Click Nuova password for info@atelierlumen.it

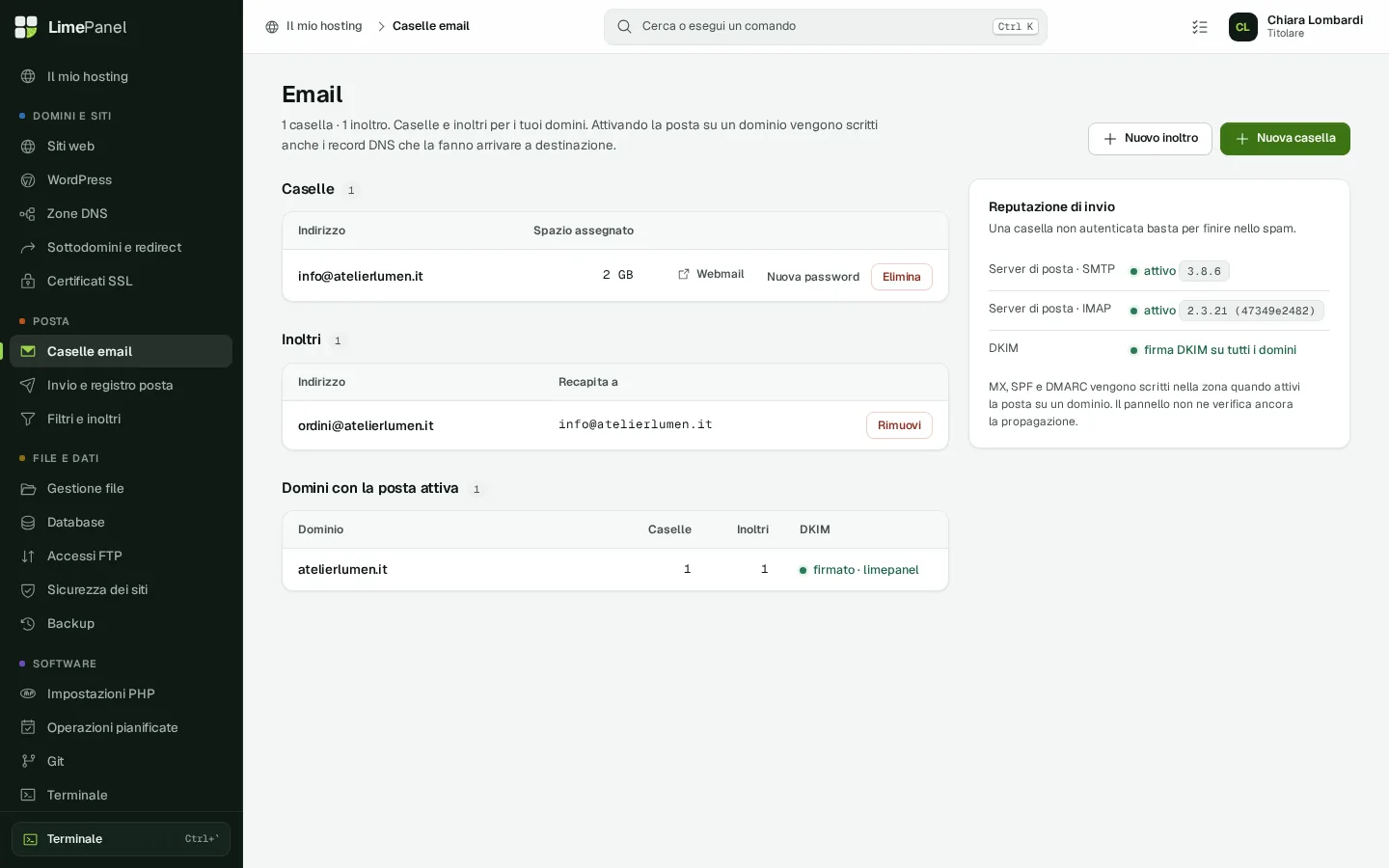(x=813, y=277)
